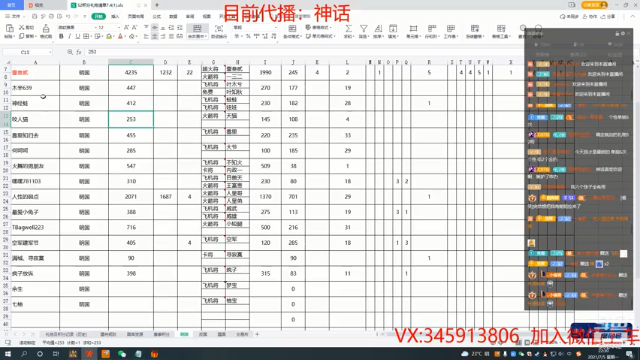Click the Copy icon in the ribbon
The width and height of the screenshot is (640, 360).
click(22, 36)
